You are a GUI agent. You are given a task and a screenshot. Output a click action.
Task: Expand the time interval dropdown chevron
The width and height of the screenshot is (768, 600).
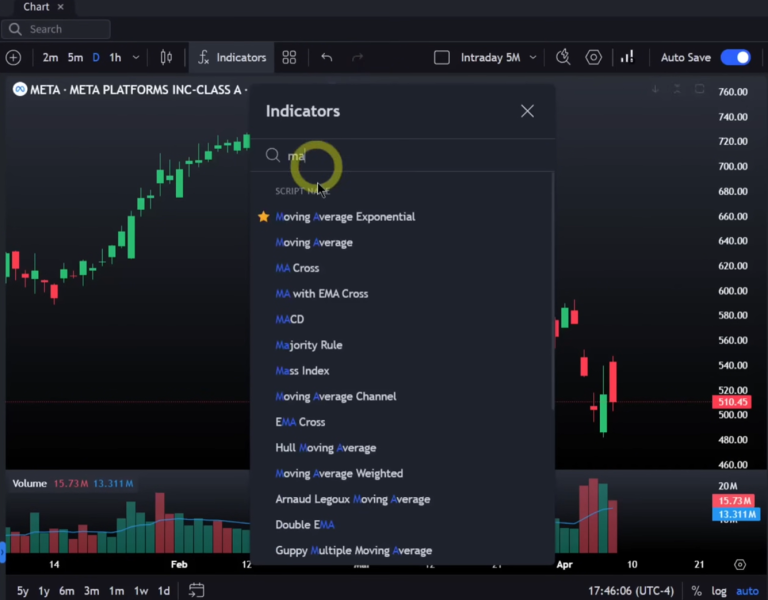coord(134,58)
